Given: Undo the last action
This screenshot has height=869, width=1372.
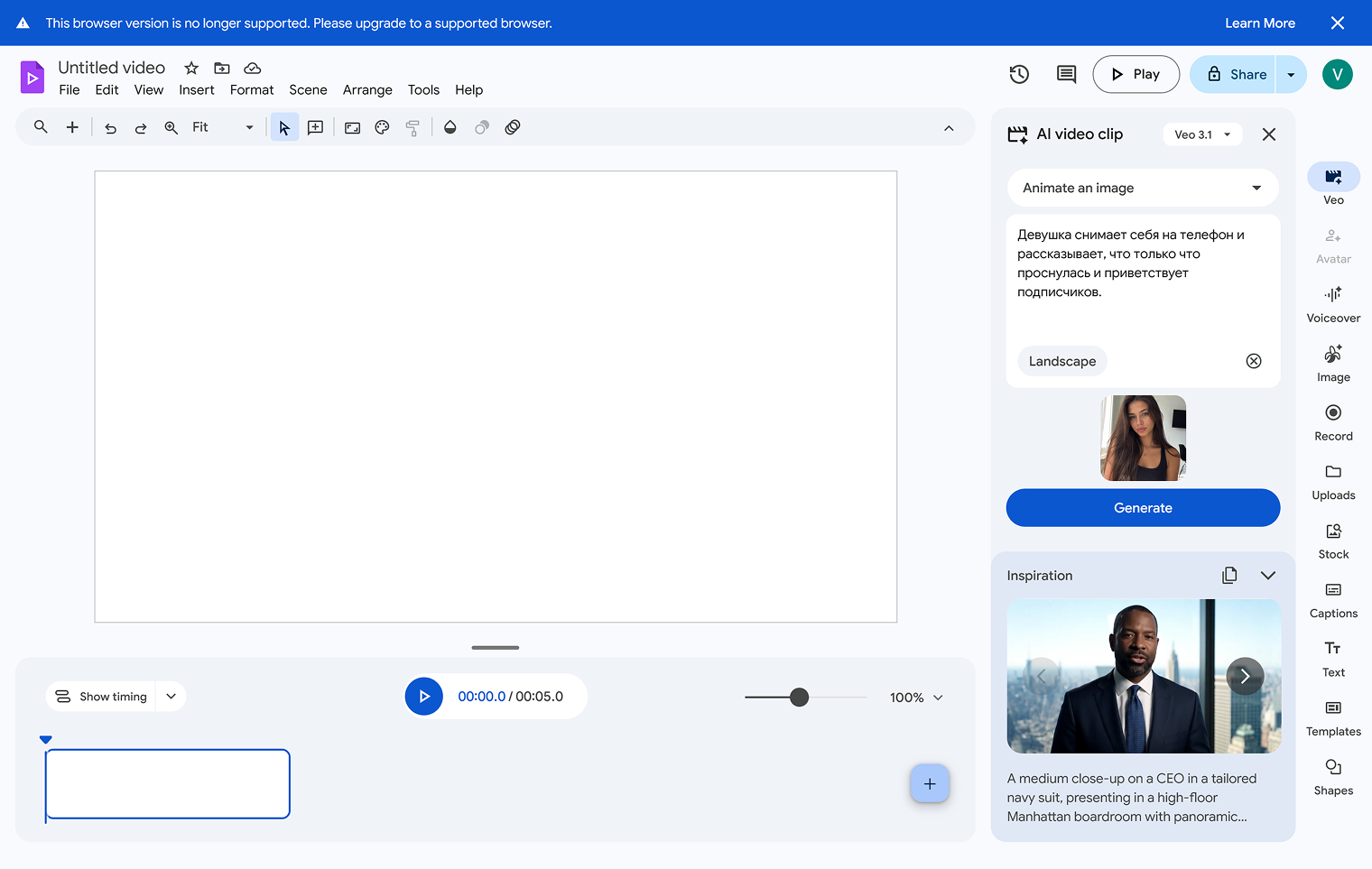Looking at the screenshot, I should coord(110,127).
